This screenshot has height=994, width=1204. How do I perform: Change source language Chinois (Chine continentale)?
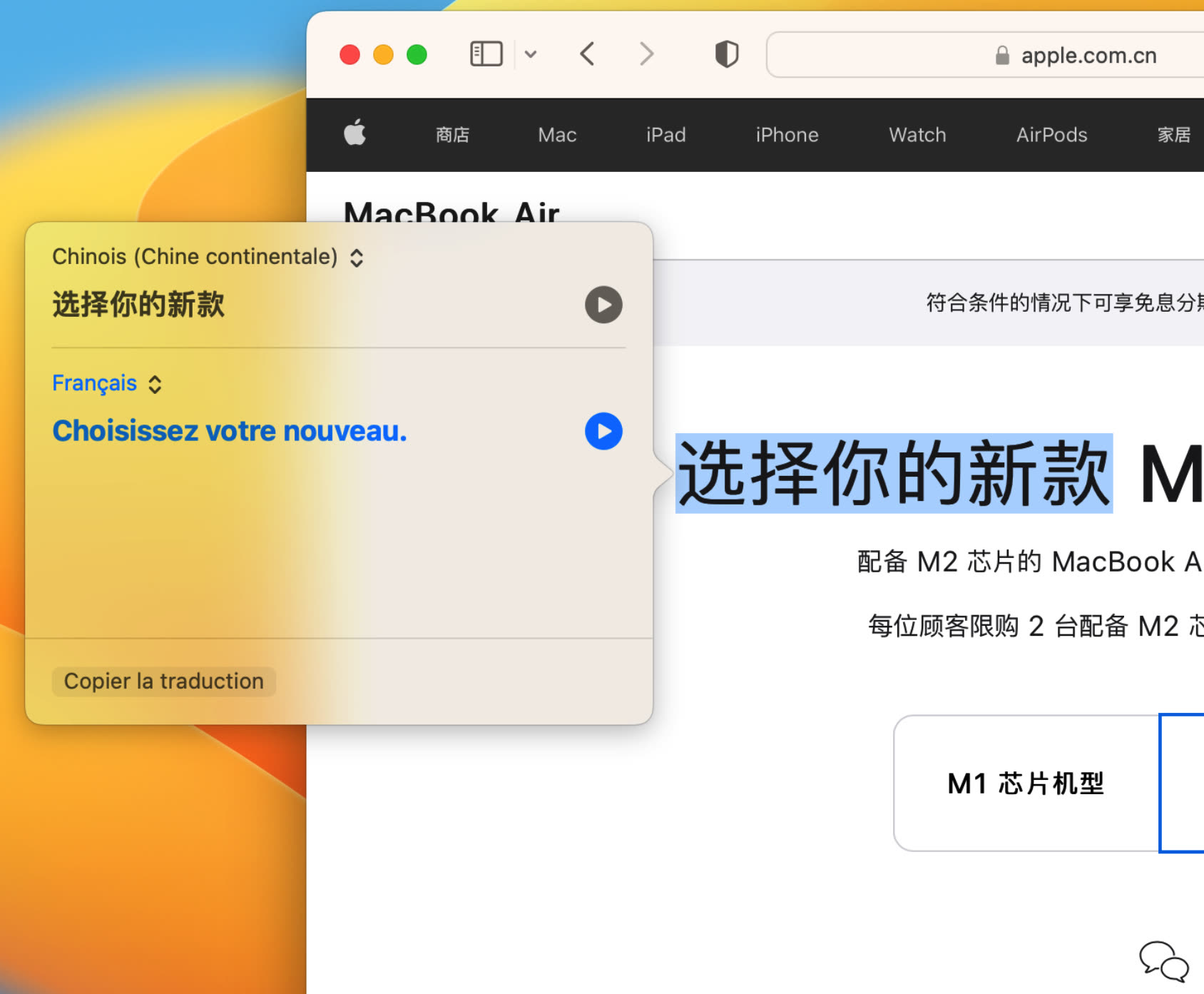(208, 257)
